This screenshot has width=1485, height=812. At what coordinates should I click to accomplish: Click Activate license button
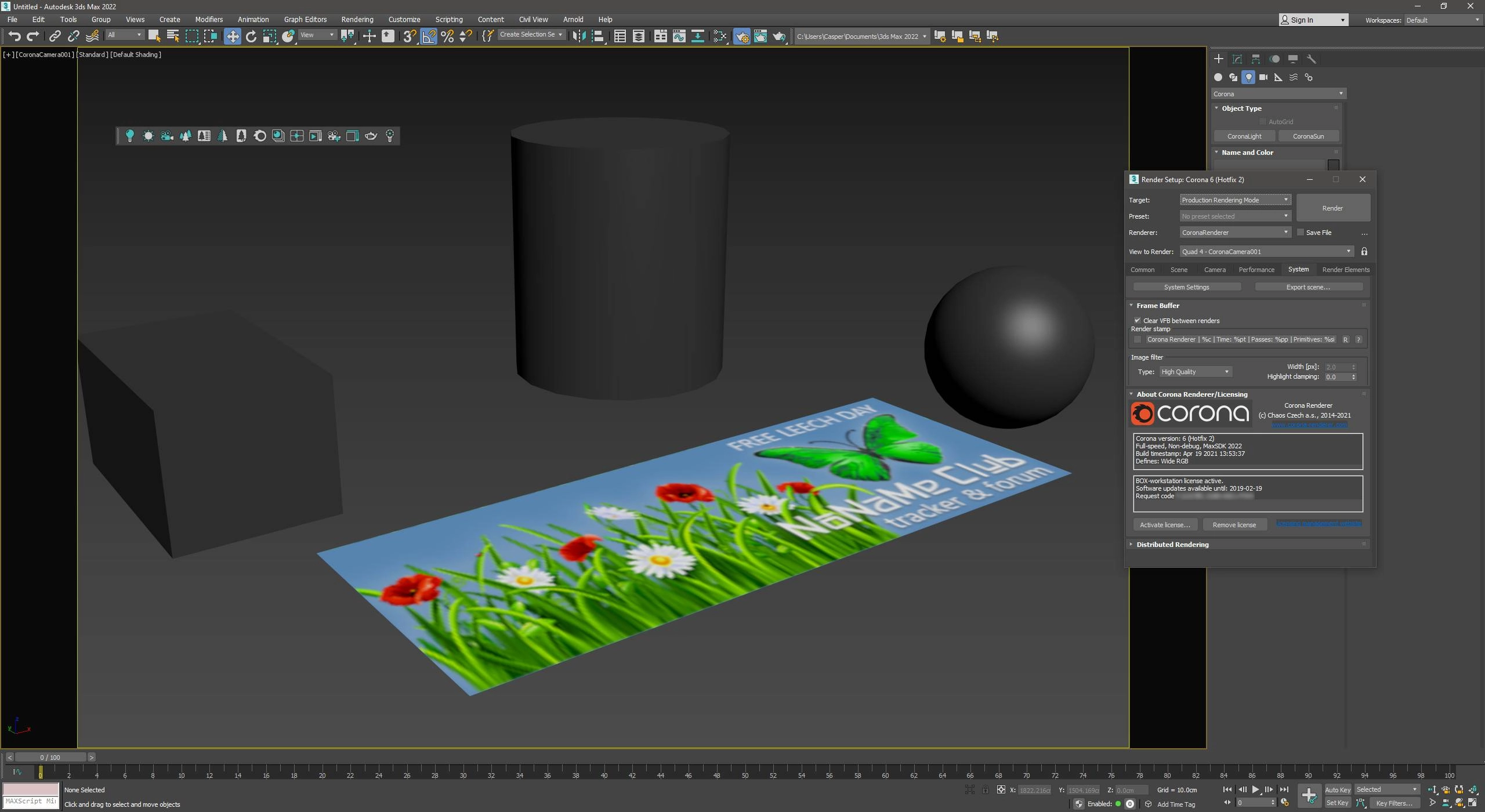tap(1165, 525)
